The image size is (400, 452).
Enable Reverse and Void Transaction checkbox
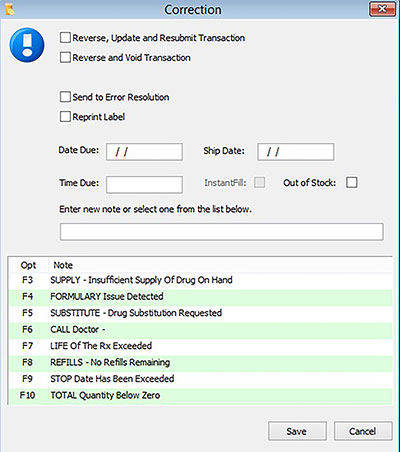tap(65, 57)
